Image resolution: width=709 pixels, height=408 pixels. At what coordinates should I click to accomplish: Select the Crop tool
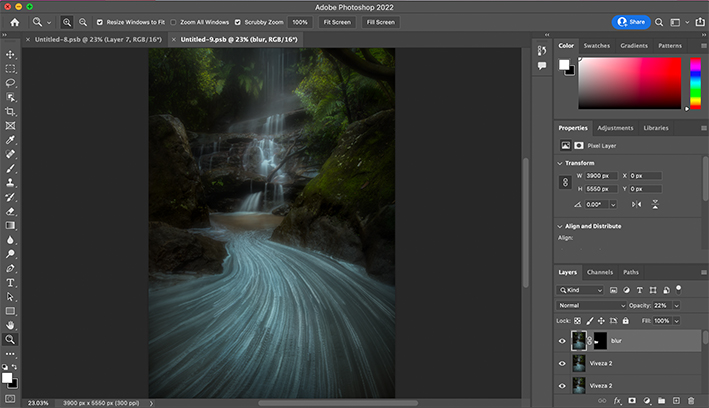click(11, 112)
